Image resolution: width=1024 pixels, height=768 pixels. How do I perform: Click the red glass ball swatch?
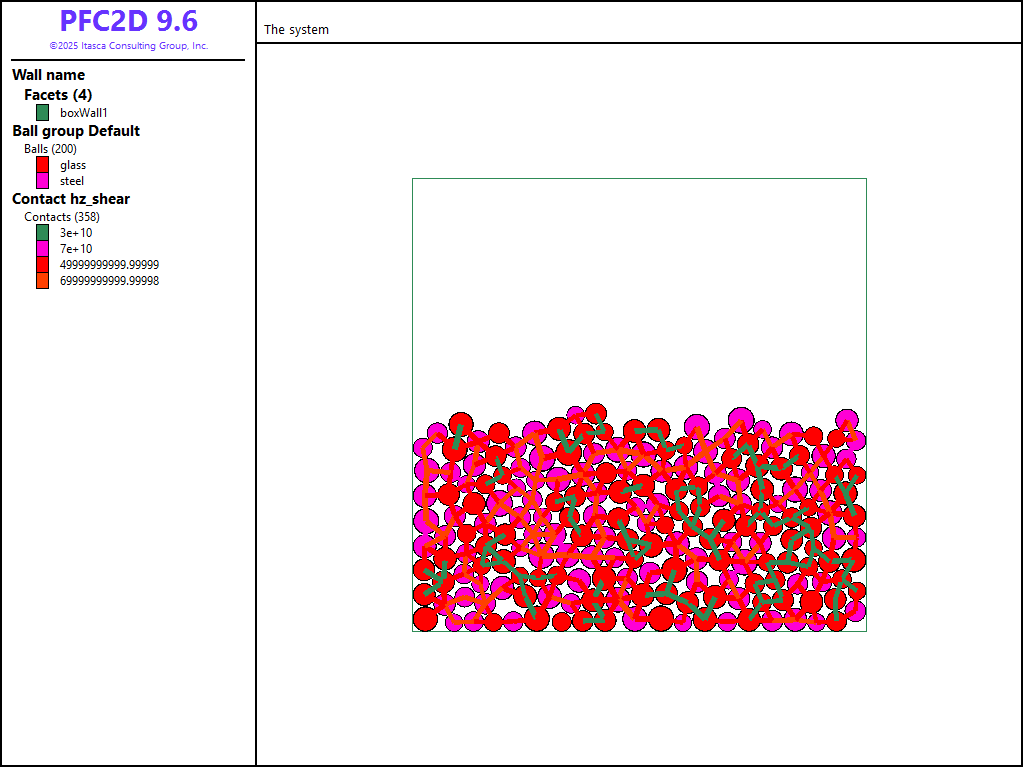pyautogui.click(x=42, y=165)
